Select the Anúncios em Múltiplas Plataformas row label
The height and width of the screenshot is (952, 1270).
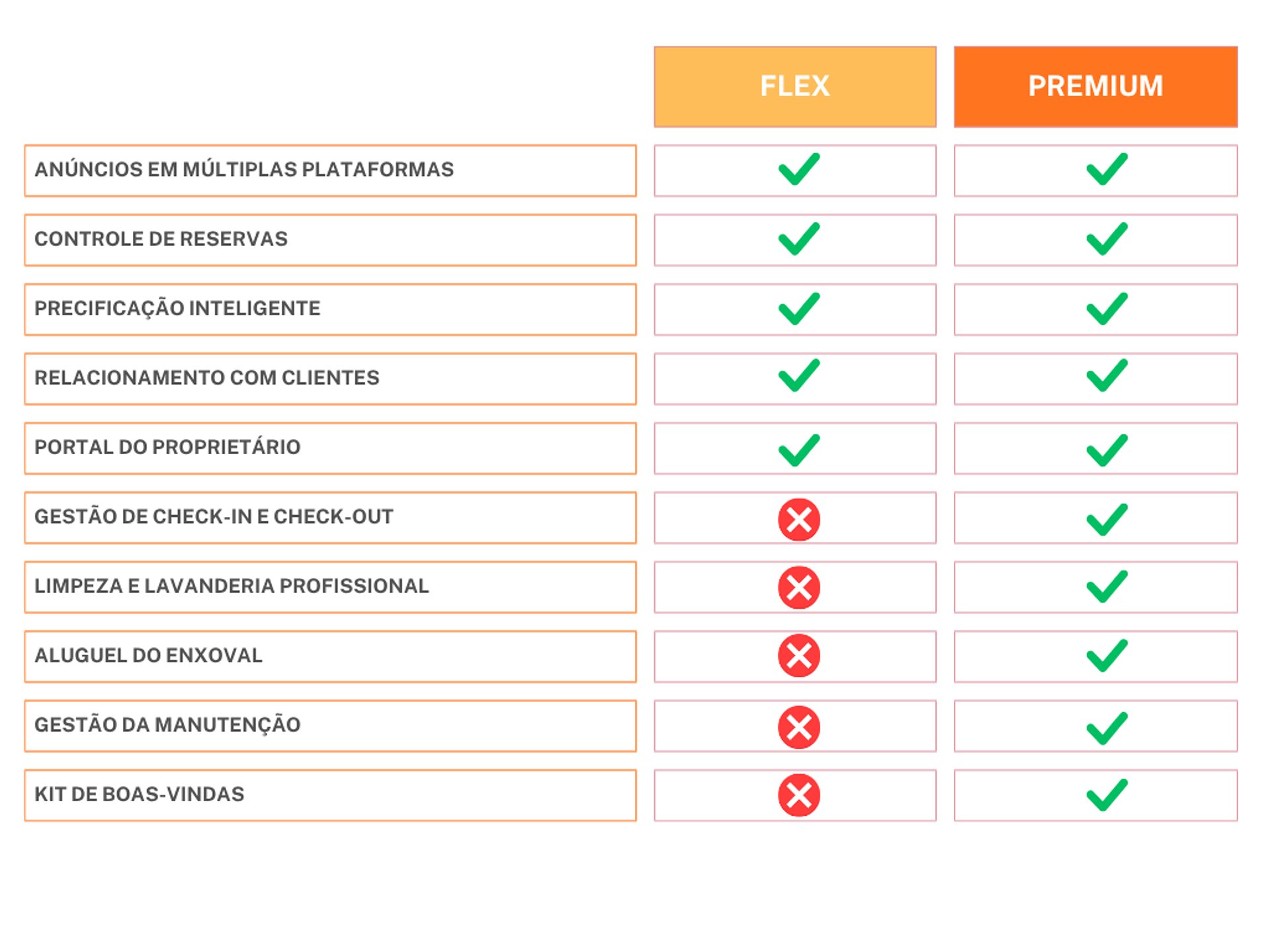click(244, 170)
